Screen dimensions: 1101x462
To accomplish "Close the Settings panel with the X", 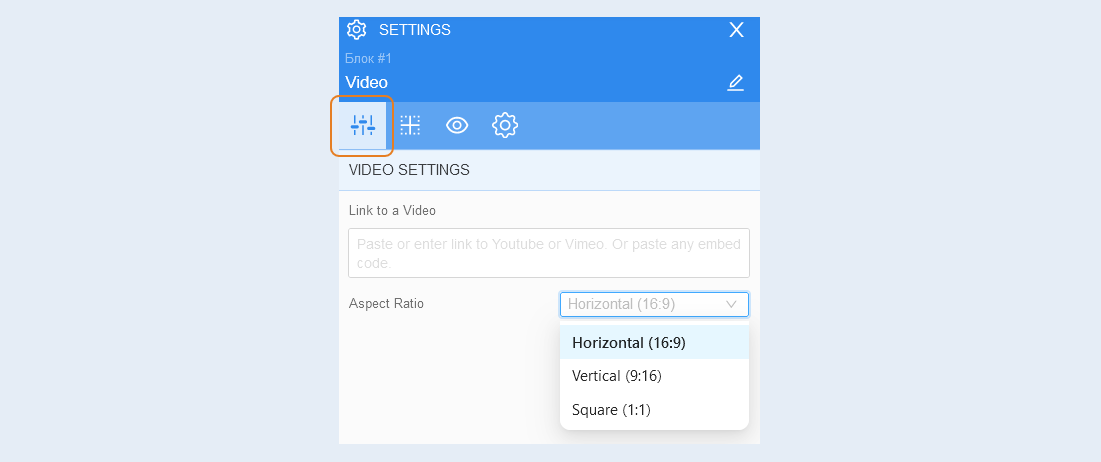I will pyautogui.click(x=736, y=29).
